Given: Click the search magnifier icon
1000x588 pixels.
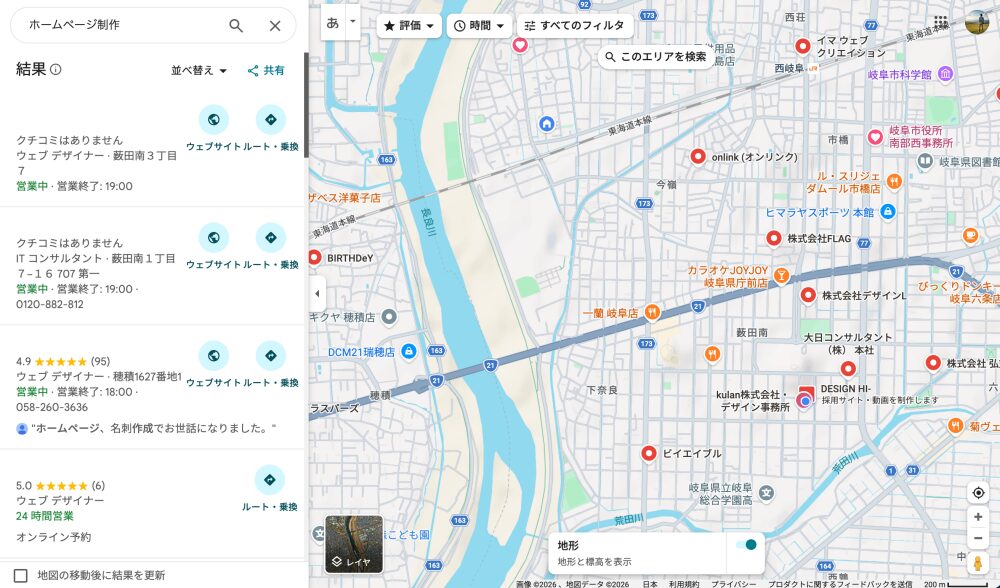Looking at the screenshot, I should (x=236, y=26).
